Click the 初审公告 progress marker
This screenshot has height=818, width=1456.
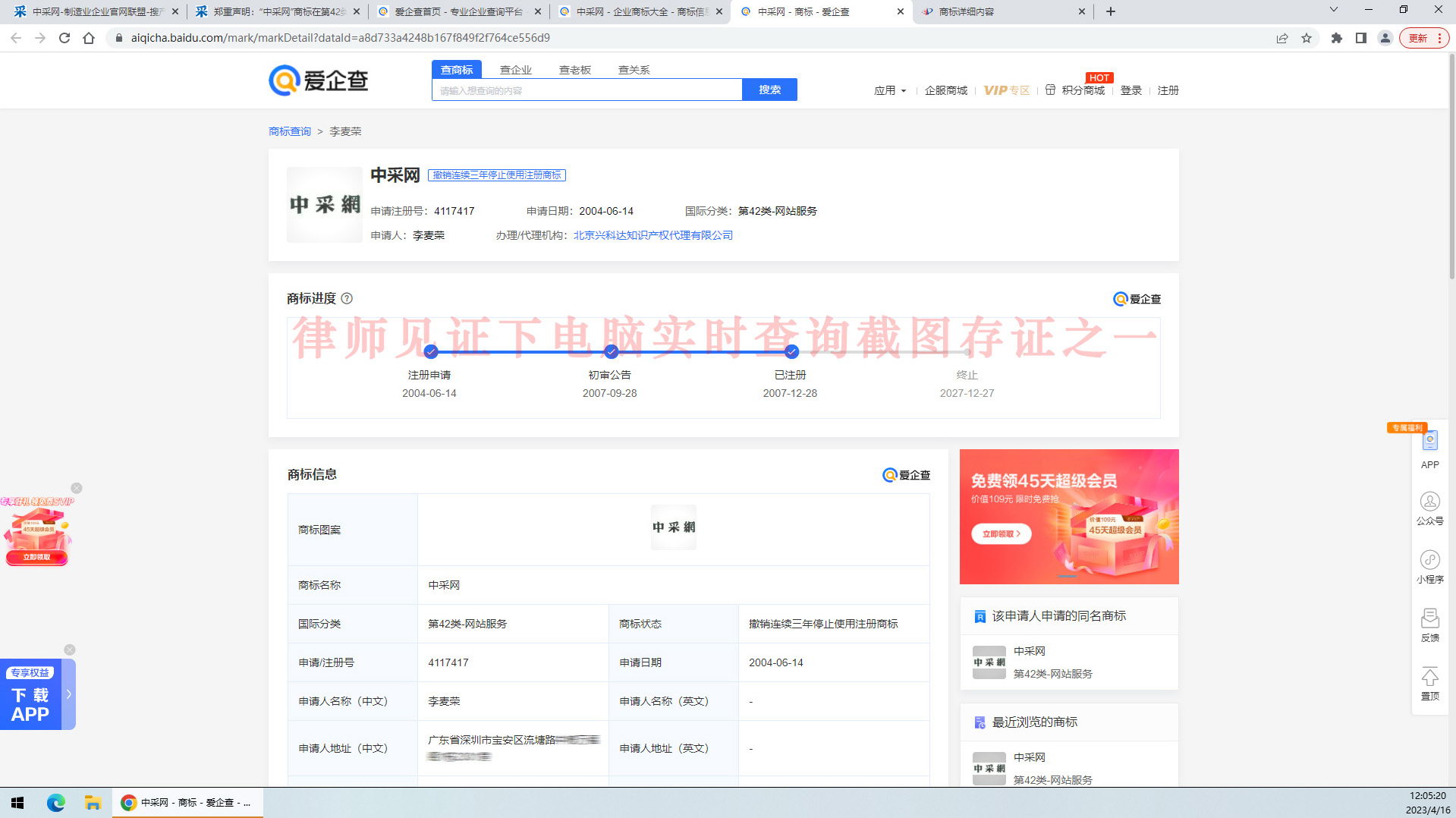(611, 351)
